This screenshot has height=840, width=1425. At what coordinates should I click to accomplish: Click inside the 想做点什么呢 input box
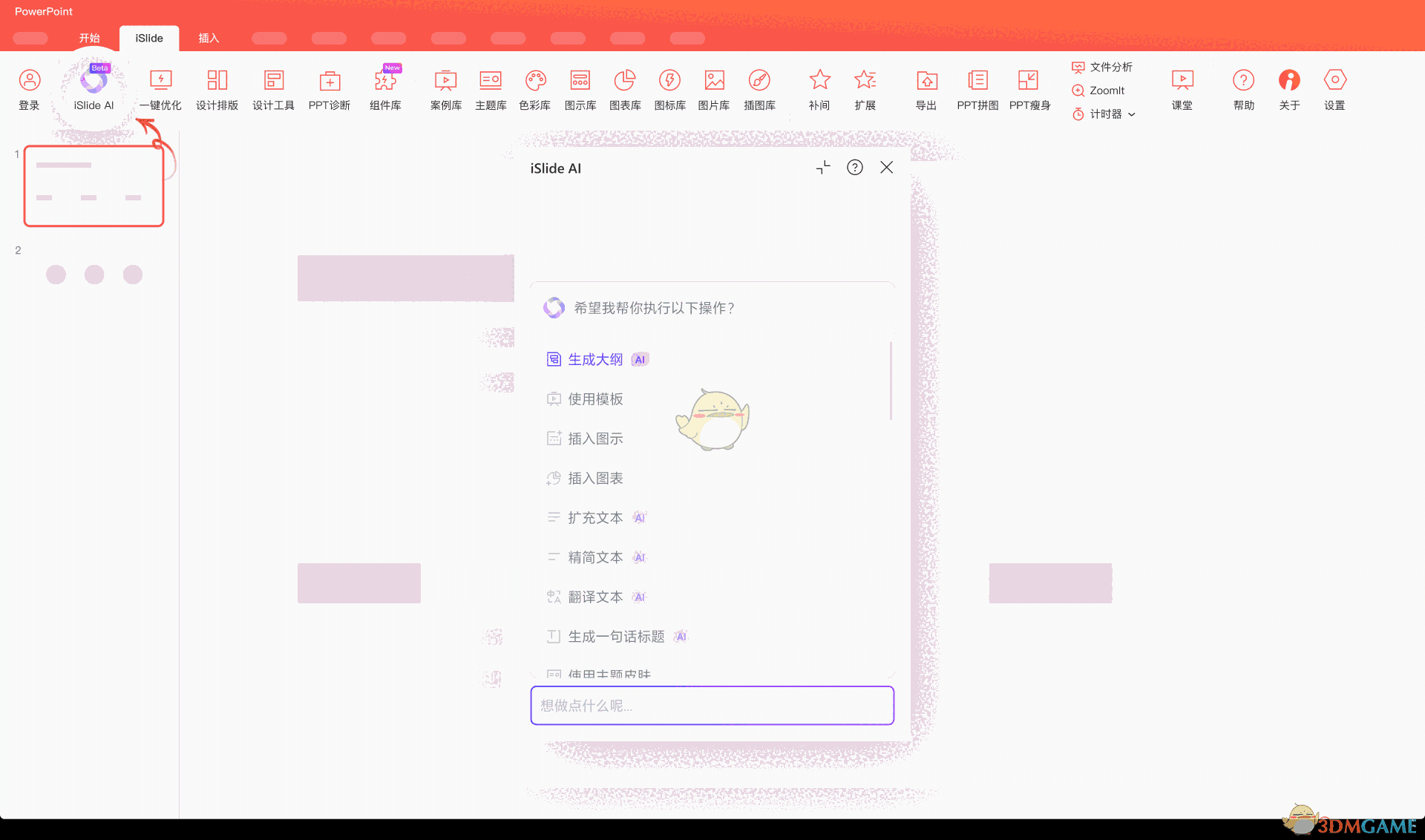[712, 706]
